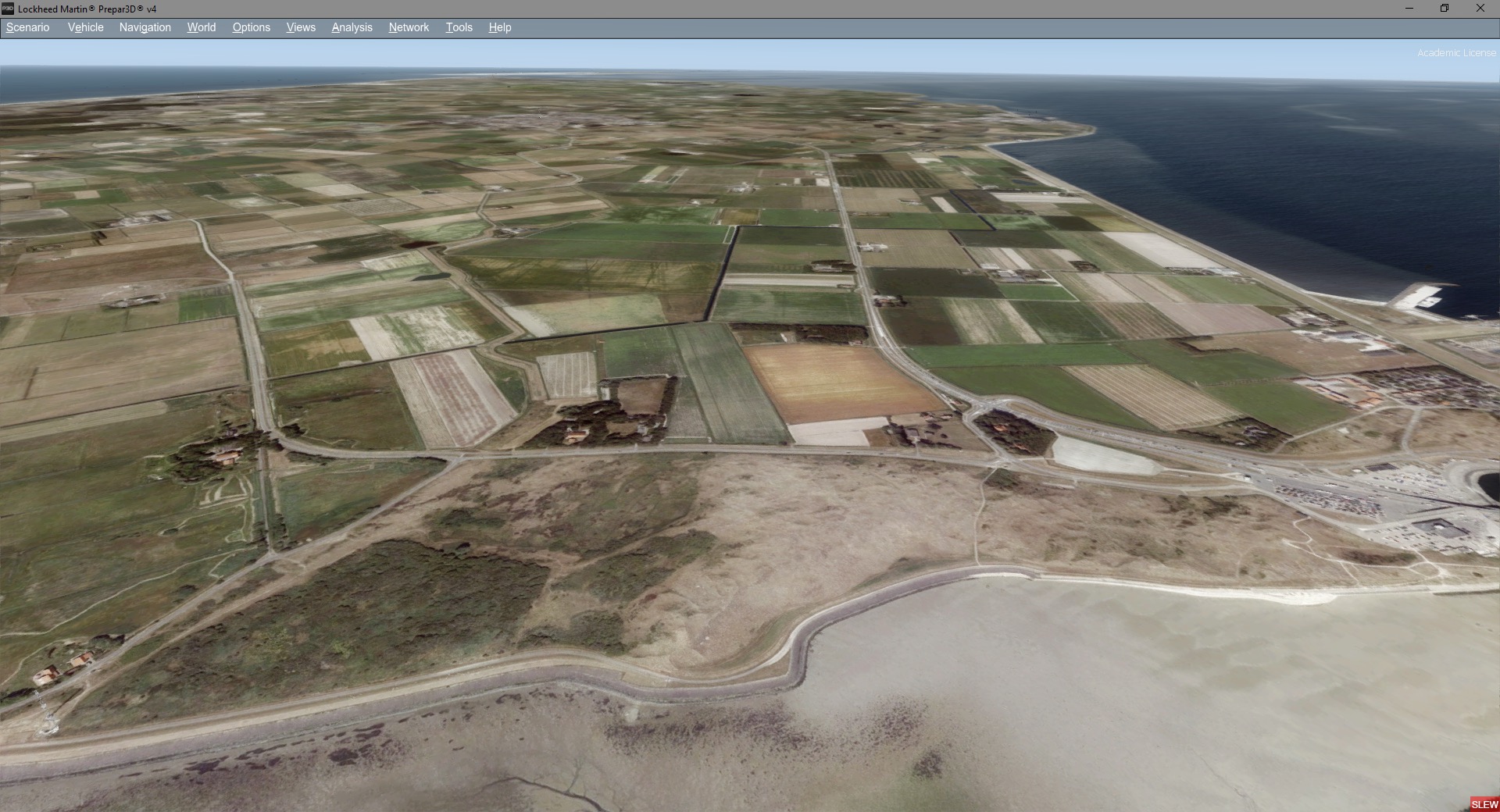The image size is (1500, 812).
Task: Click the Prepar3D app icon in title bar
Action: pos(8,9)
